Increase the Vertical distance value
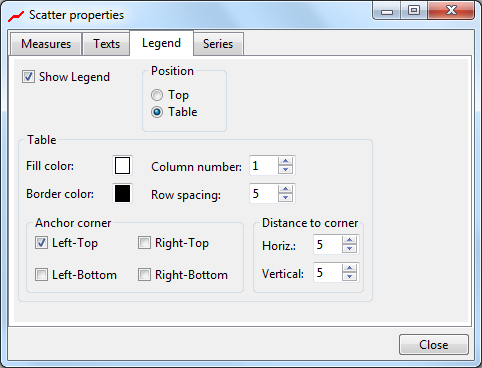 click(349, 268)
